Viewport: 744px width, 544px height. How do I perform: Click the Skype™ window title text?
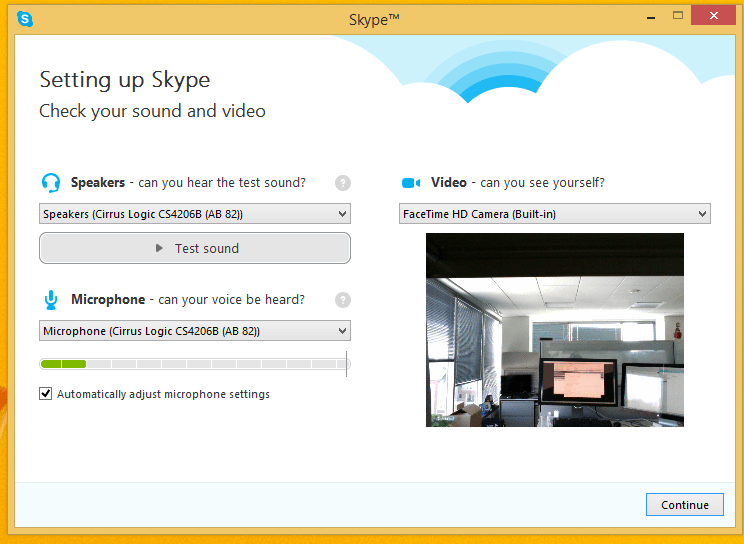coord(374,19)
